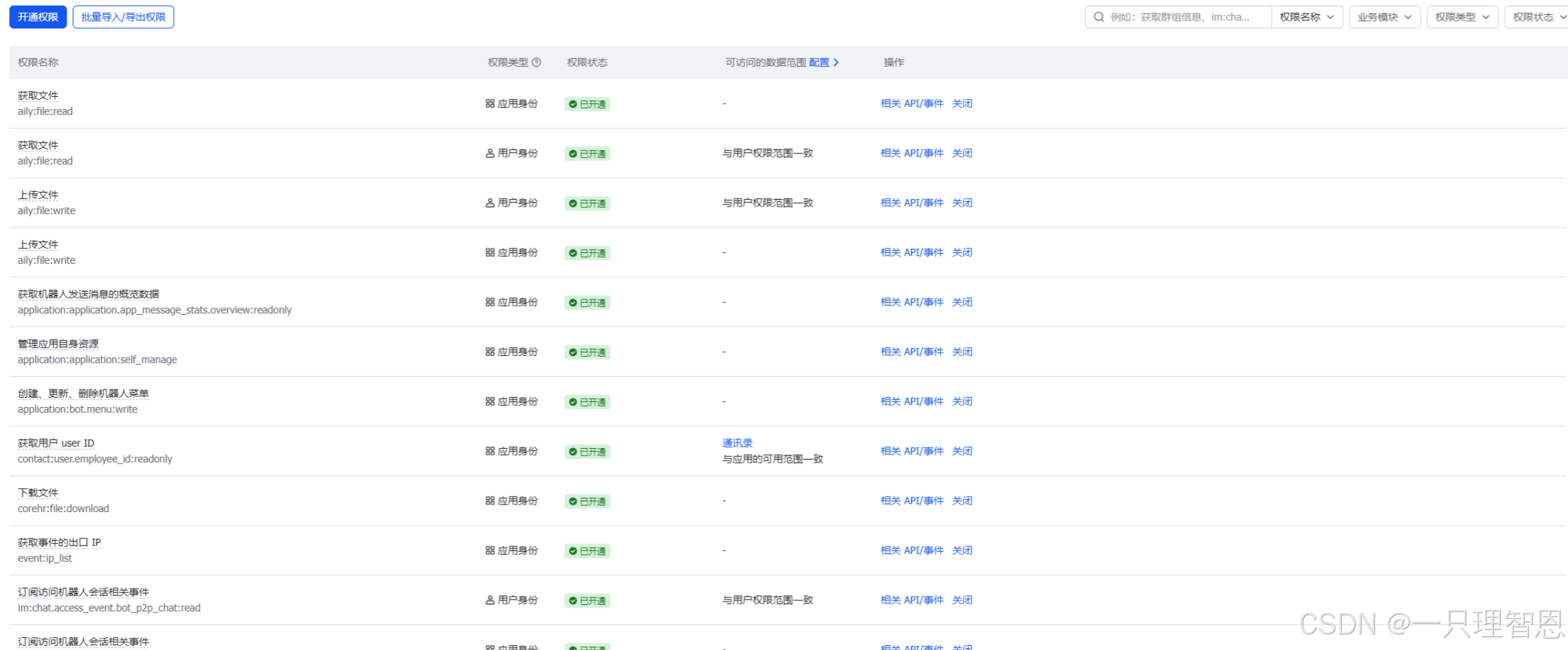This screenshot has height=650, width=1568.
Task: Click text application:bot.menu:write
Action: coord(77,410)
